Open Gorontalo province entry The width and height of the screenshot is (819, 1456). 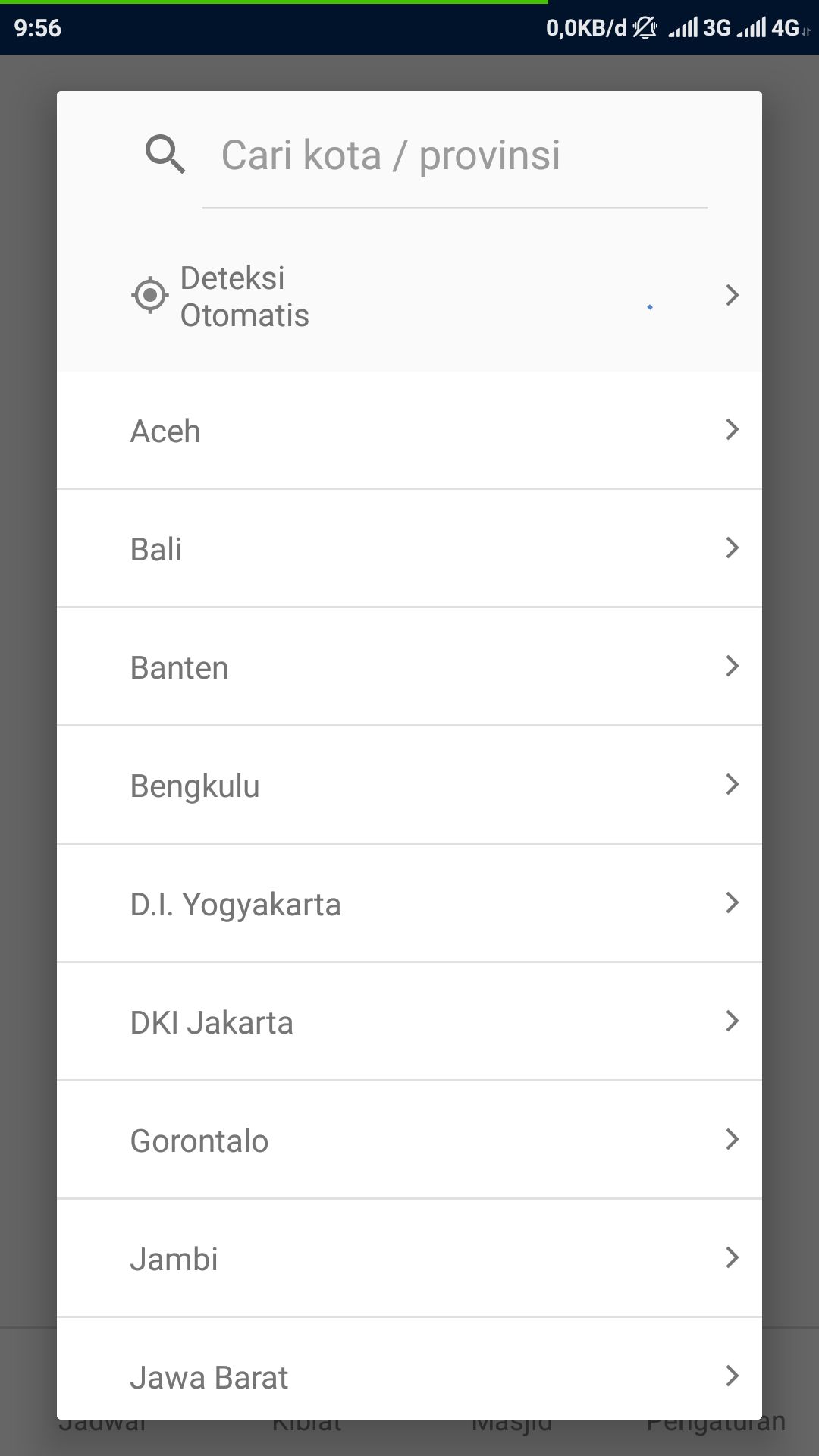(x=199, y=1141)
